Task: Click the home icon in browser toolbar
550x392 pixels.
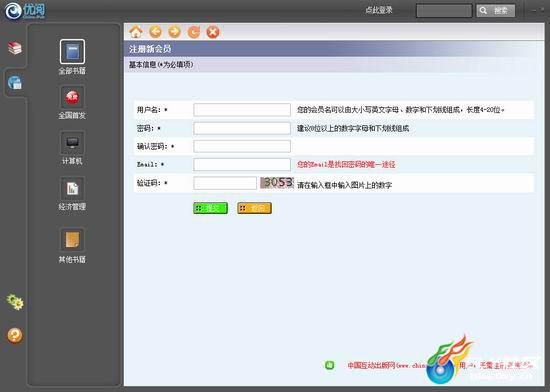Action: pos(136,32)
